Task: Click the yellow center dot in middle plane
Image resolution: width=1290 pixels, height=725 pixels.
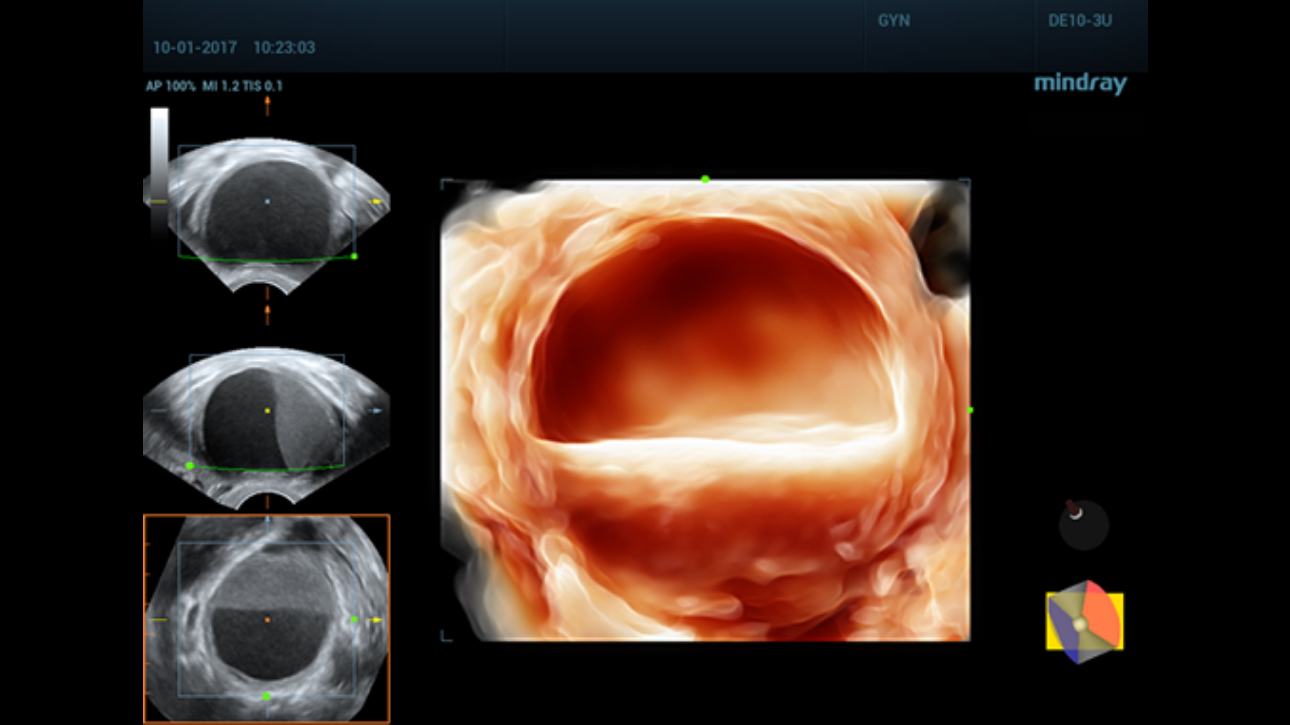Action: click(x=267, y=410)
